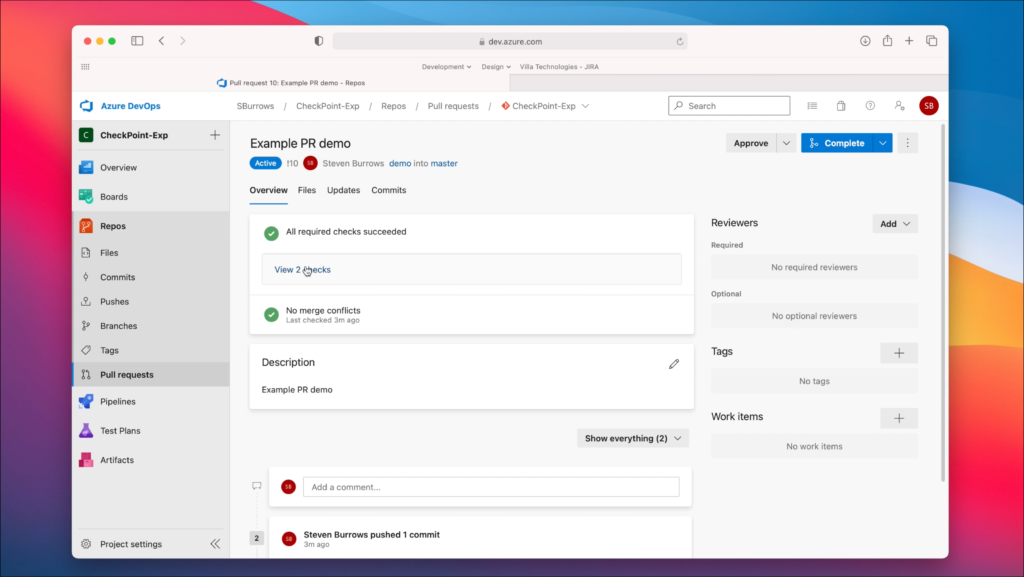1024x577 pixels.
Task: Open the Add reviewers dropdown
Action: coord(895,224)
